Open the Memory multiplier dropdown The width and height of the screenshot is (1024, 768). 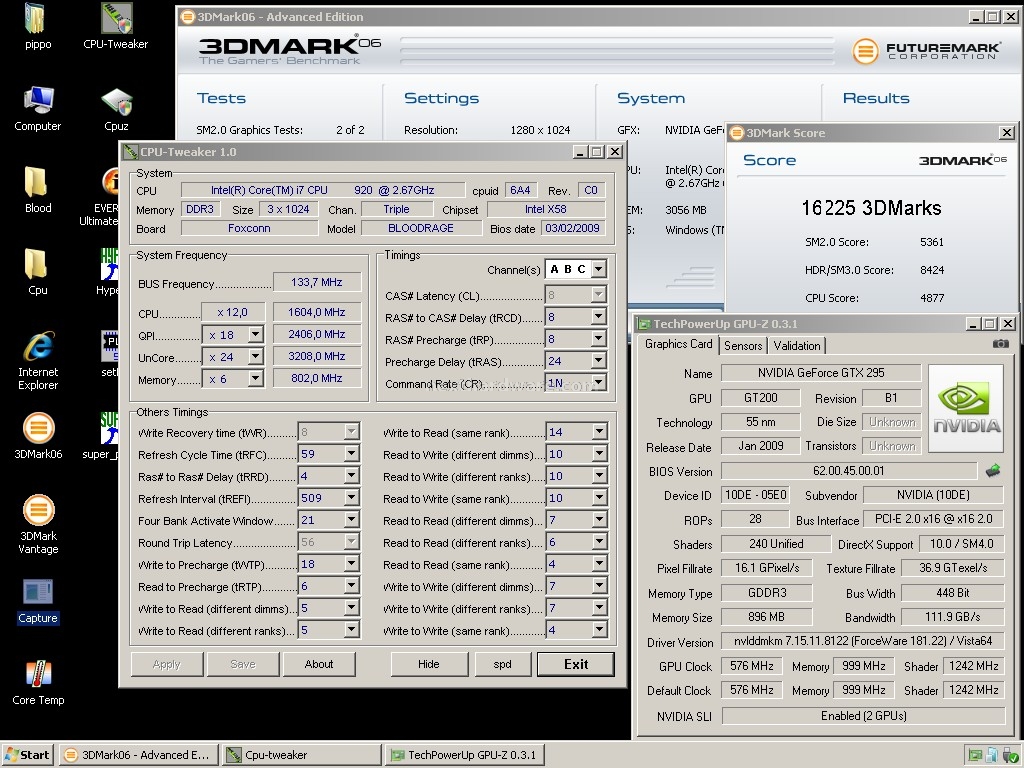[x=256, y=378]
